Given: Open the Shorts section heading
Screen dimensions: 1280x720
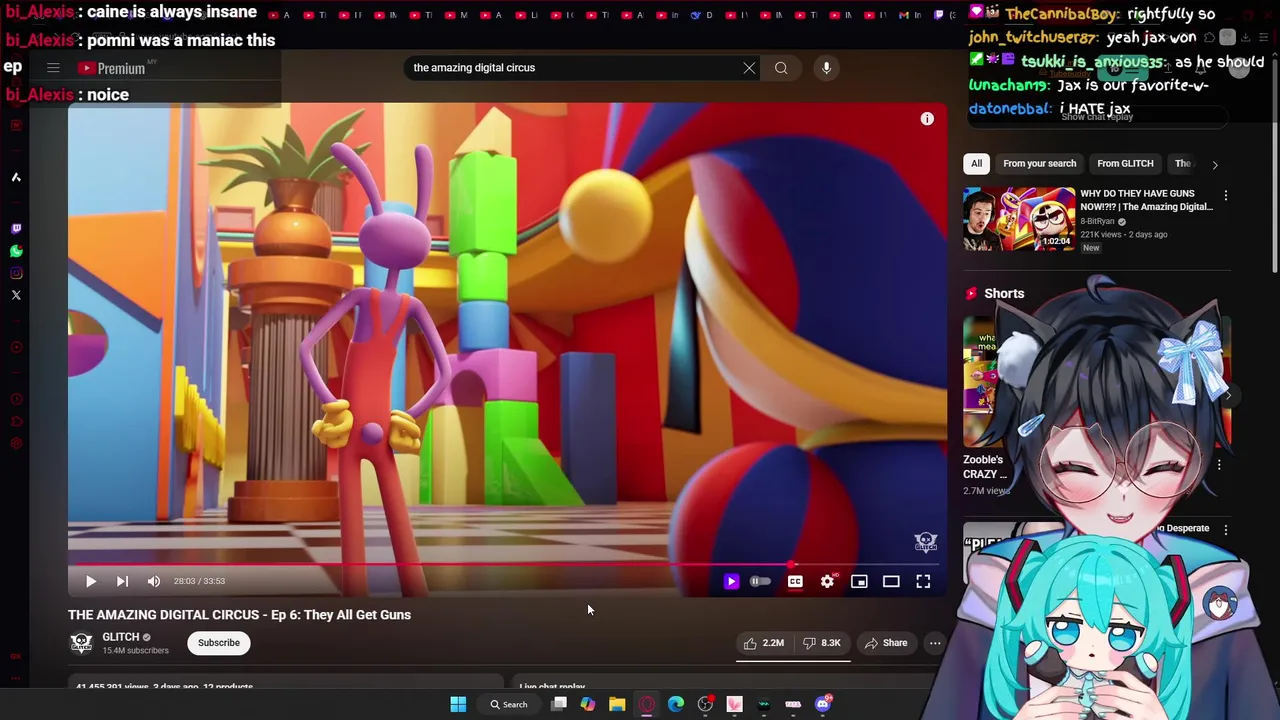Looking at the screenshot, I should (x=1004, y=294).
